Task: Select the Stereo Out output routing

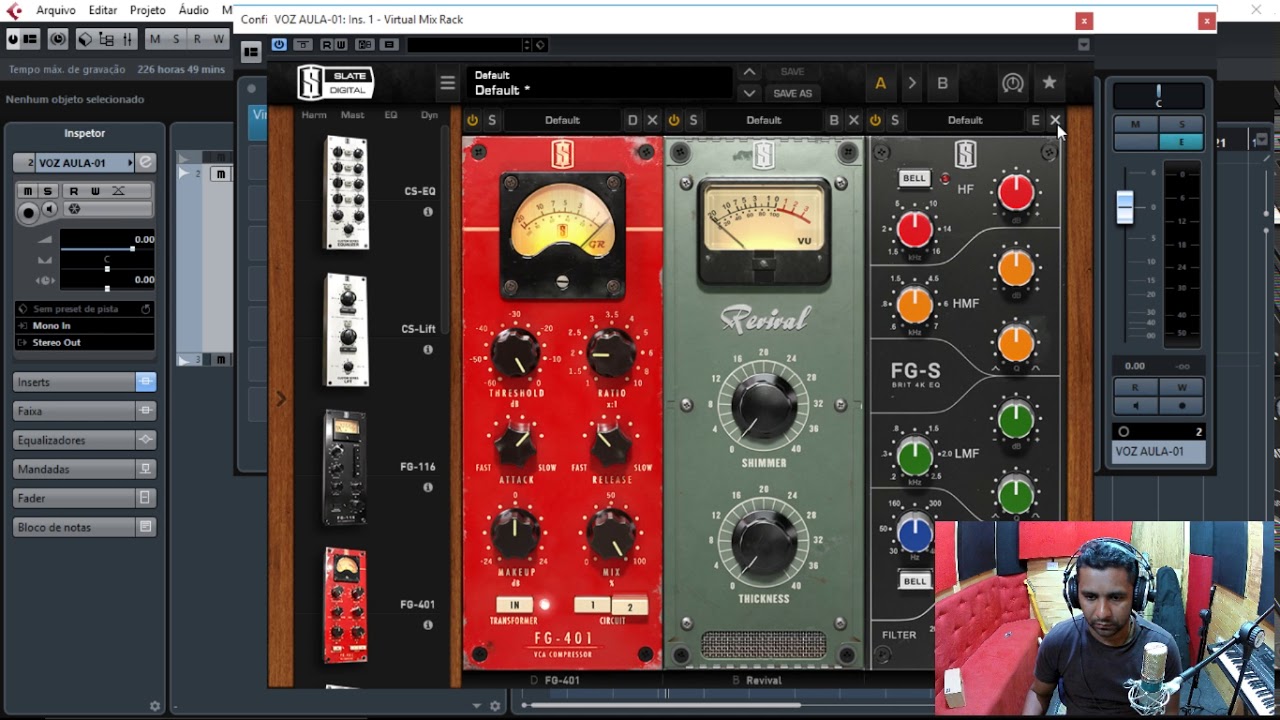Action: 85,343
